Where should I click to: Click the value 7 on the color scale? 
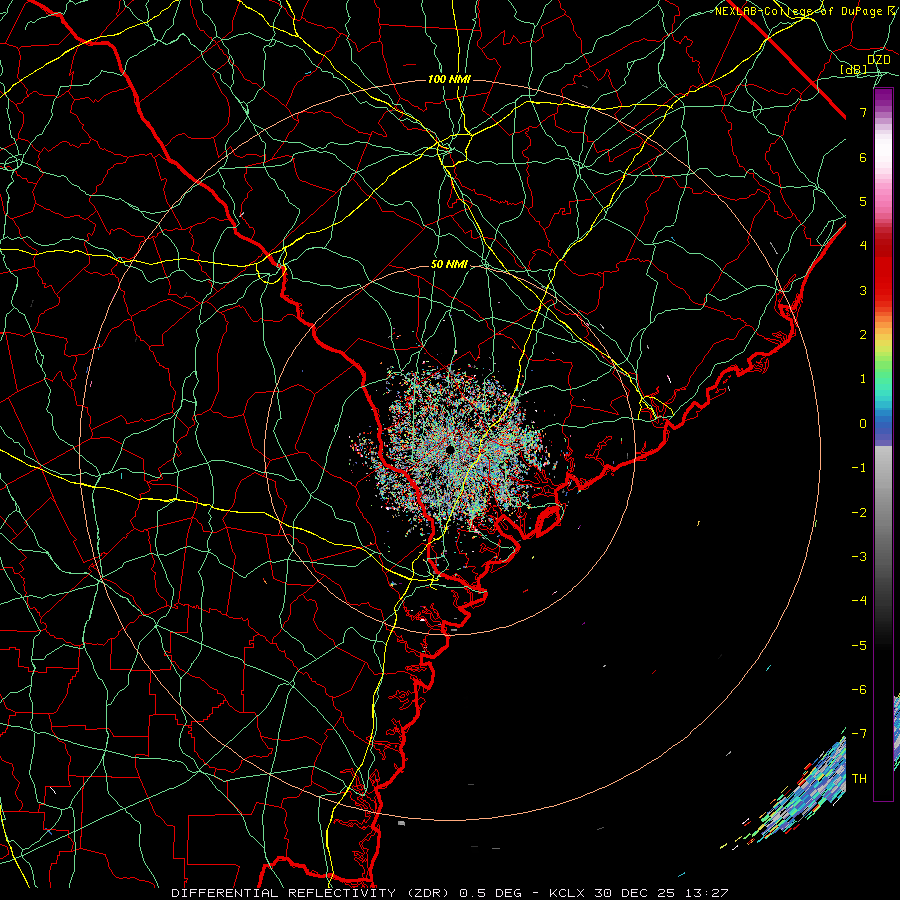(863, 112)
